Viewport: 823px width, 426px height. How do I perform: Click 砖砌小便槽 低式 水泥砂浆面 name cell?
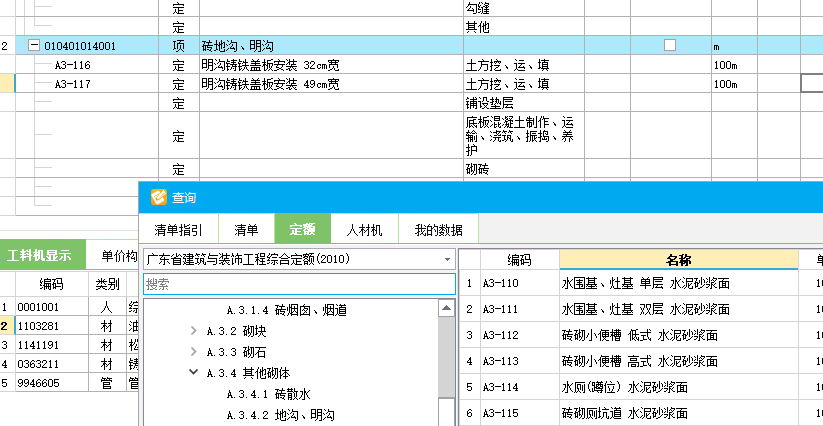pos(679,335)
